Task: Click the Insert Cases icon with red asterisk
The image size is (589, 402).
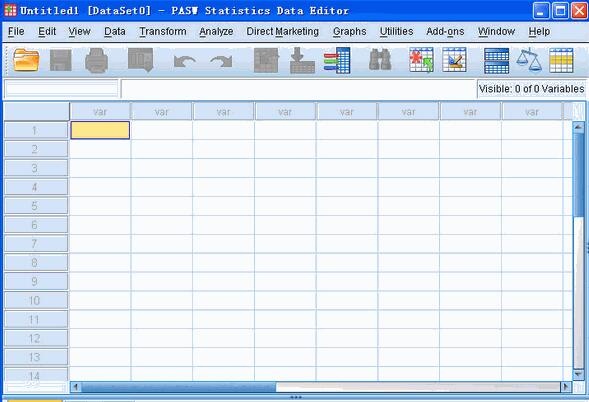Action: click(421, 60)
